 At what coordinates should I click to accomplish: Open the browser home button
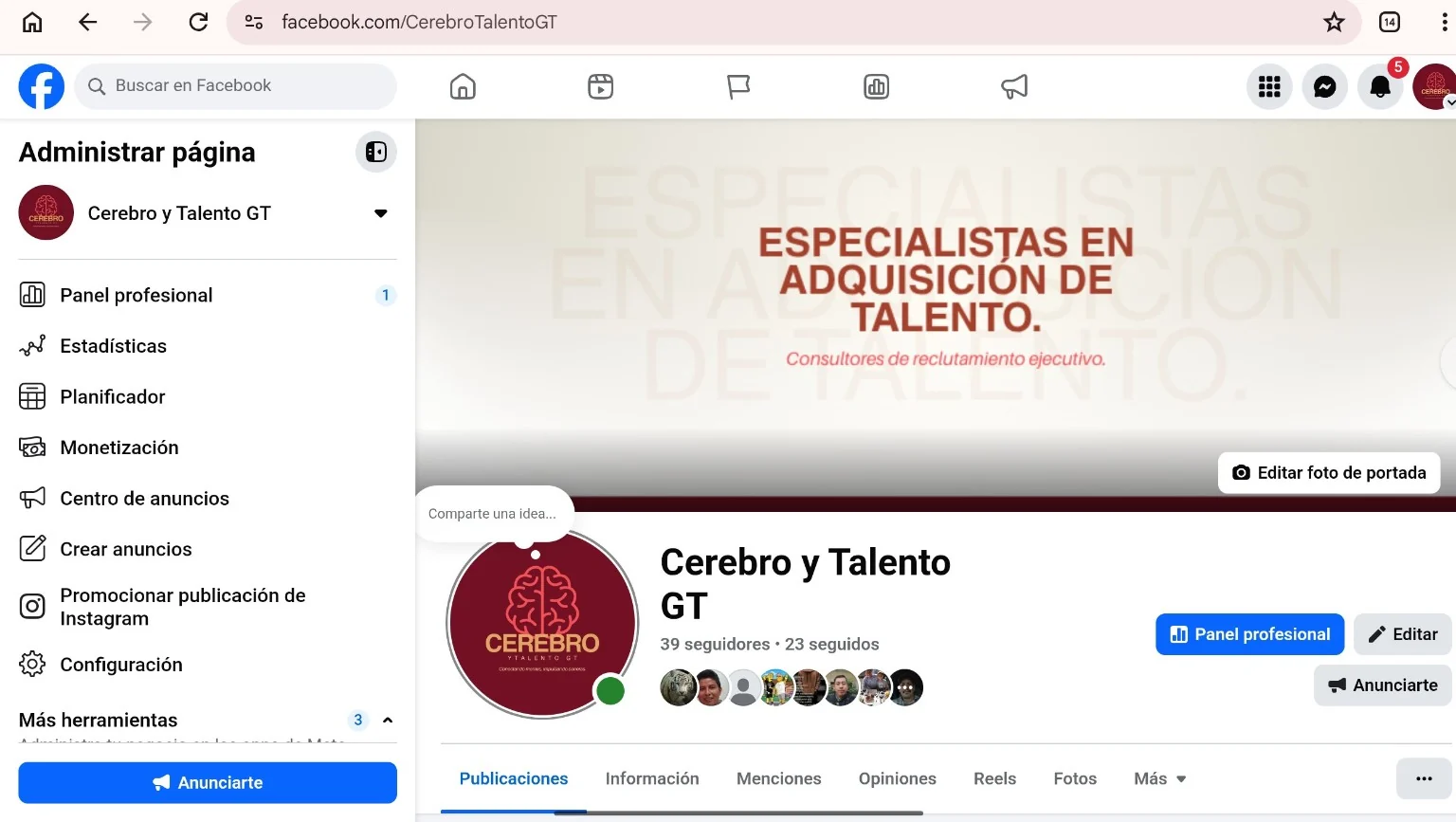(x=32, y=22)
